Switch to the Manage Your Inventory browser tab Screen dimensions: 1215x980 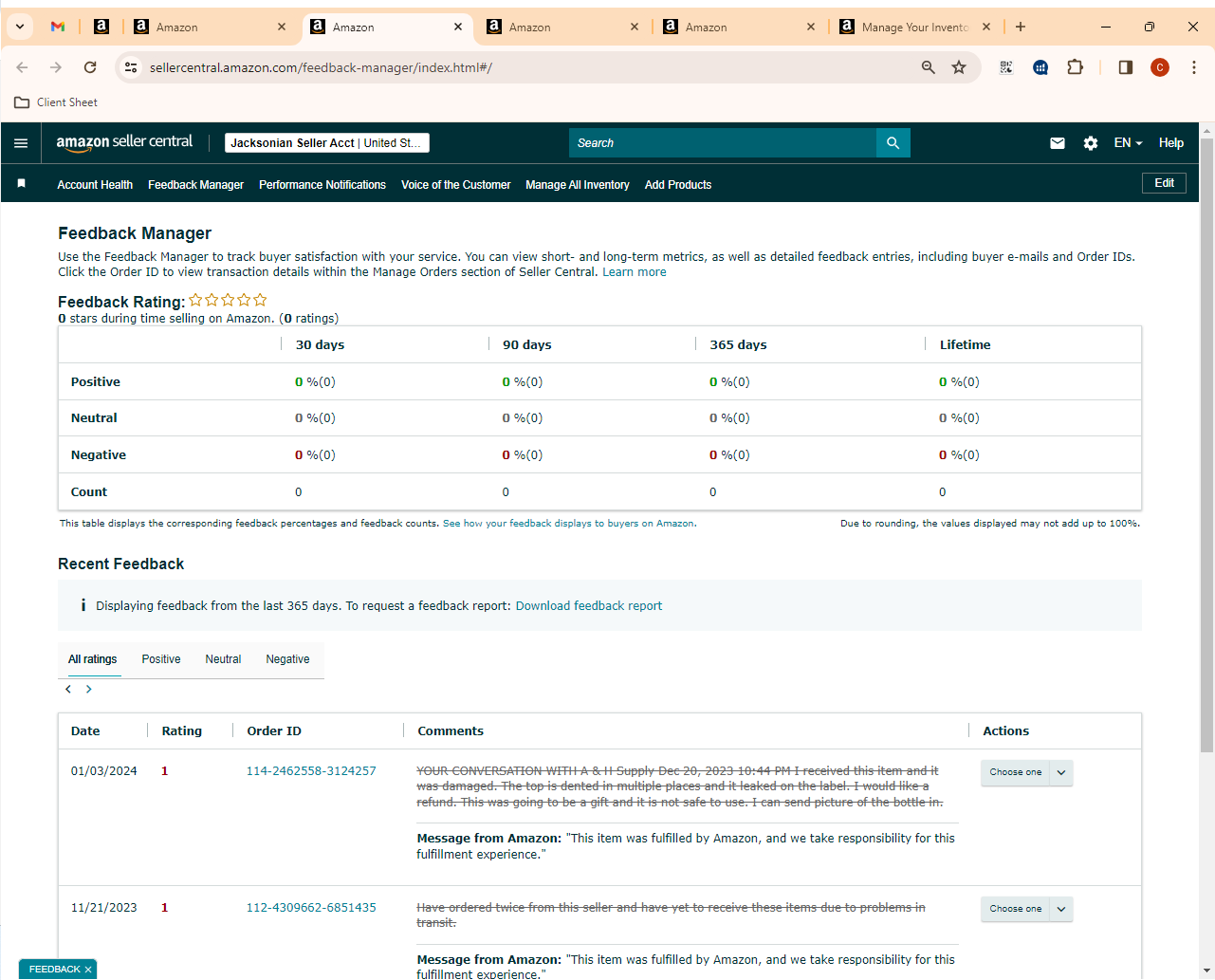point(914,28)
